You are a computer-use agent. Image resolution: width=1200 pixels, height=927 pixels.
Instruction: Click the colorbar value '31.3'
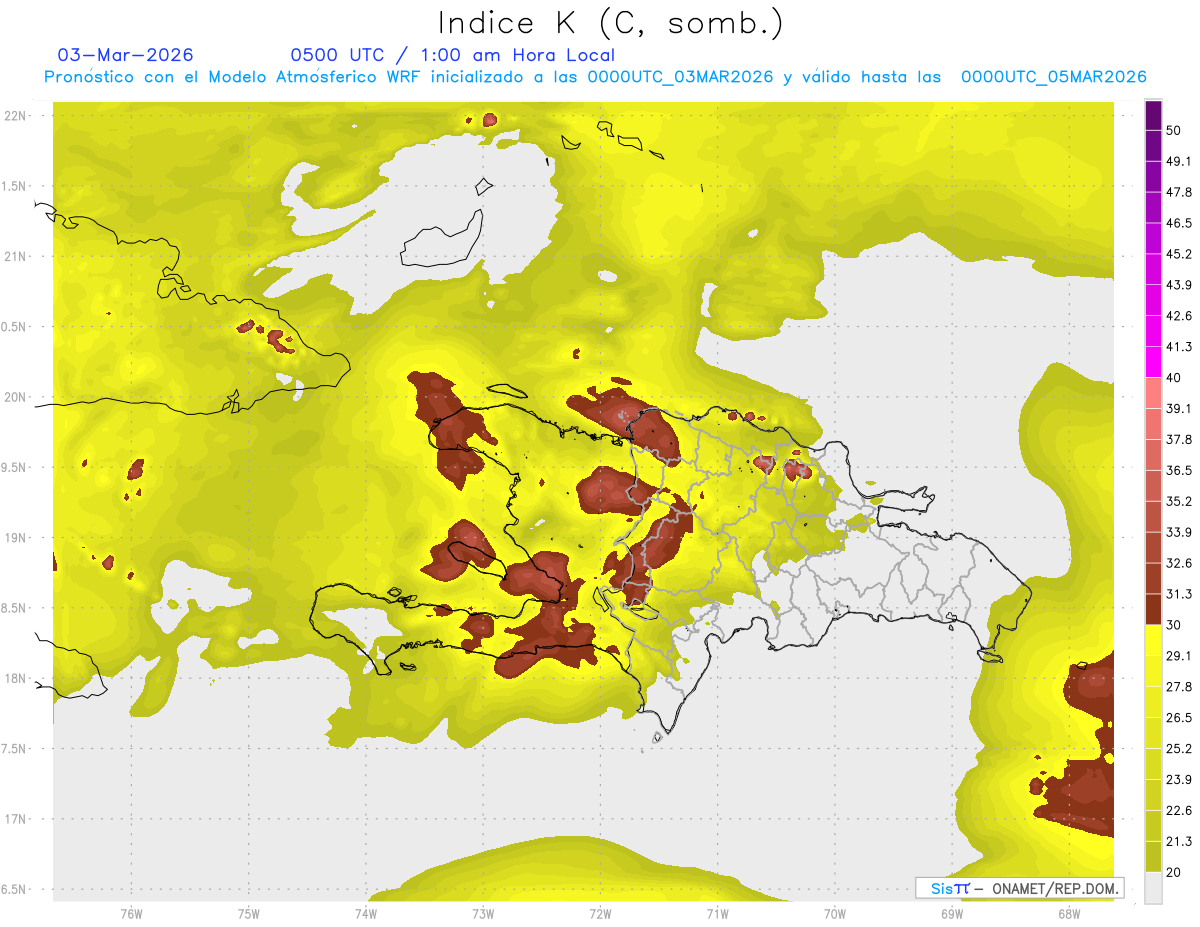click(x=1180, y=594)
